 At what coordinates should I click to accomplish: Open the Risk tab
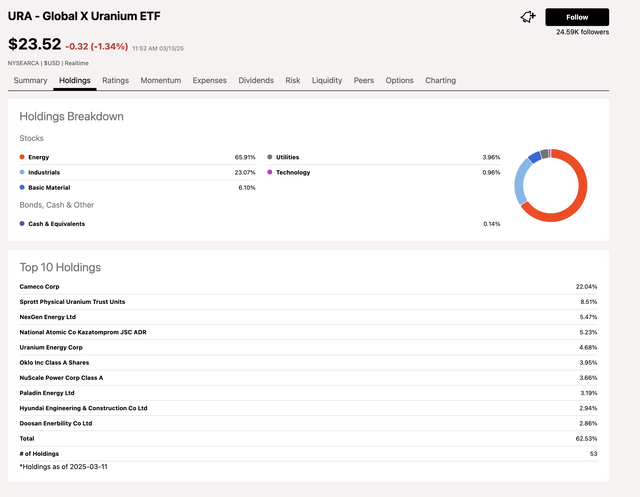tap(293, 80)
